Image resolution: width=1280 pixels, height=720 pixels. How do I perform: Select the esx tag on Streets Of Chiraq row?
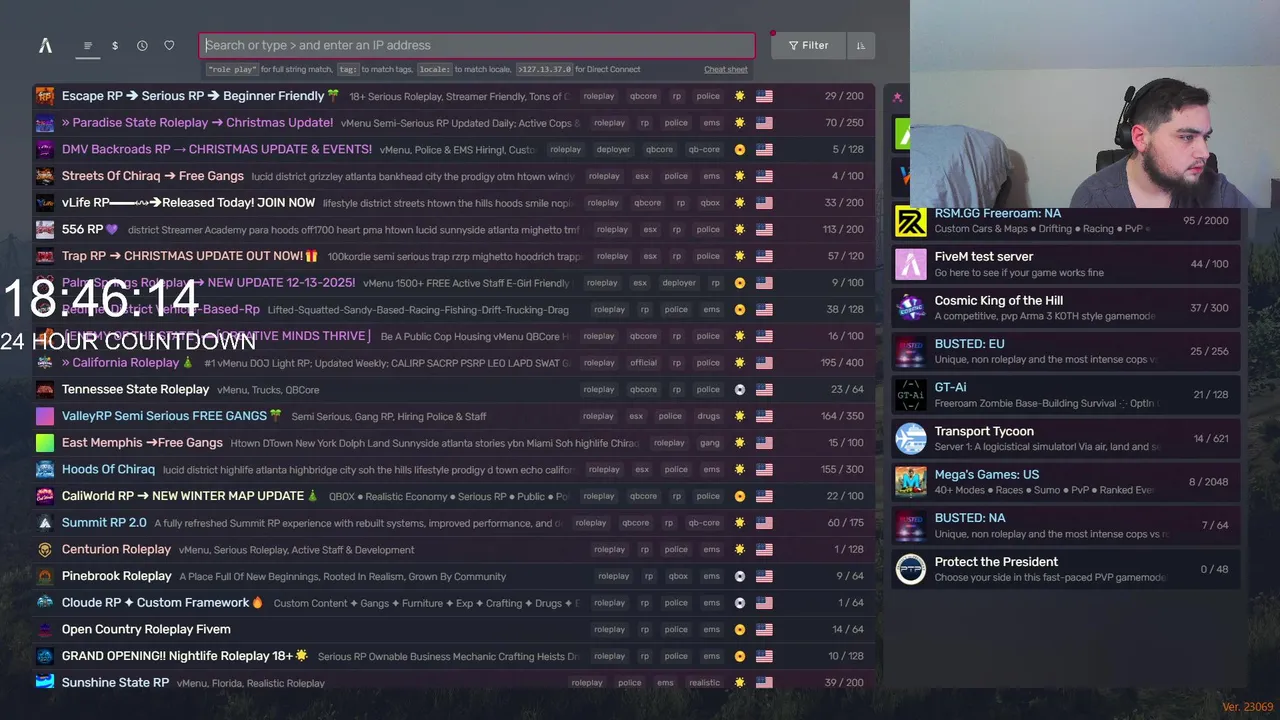[x=643, y=176]
